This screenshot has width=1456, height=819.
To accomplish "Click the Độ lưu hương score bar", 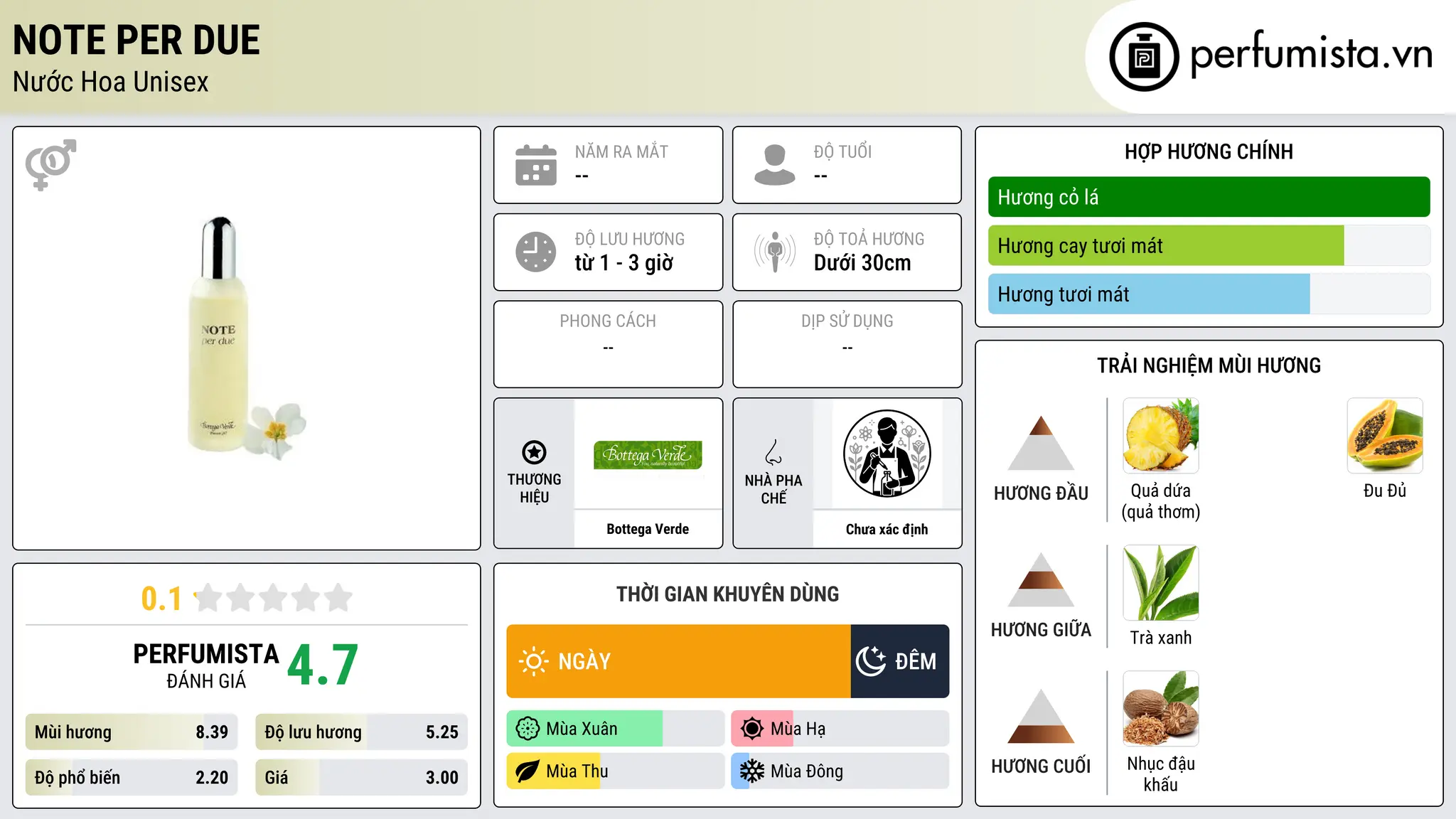I will click(362, 732).
